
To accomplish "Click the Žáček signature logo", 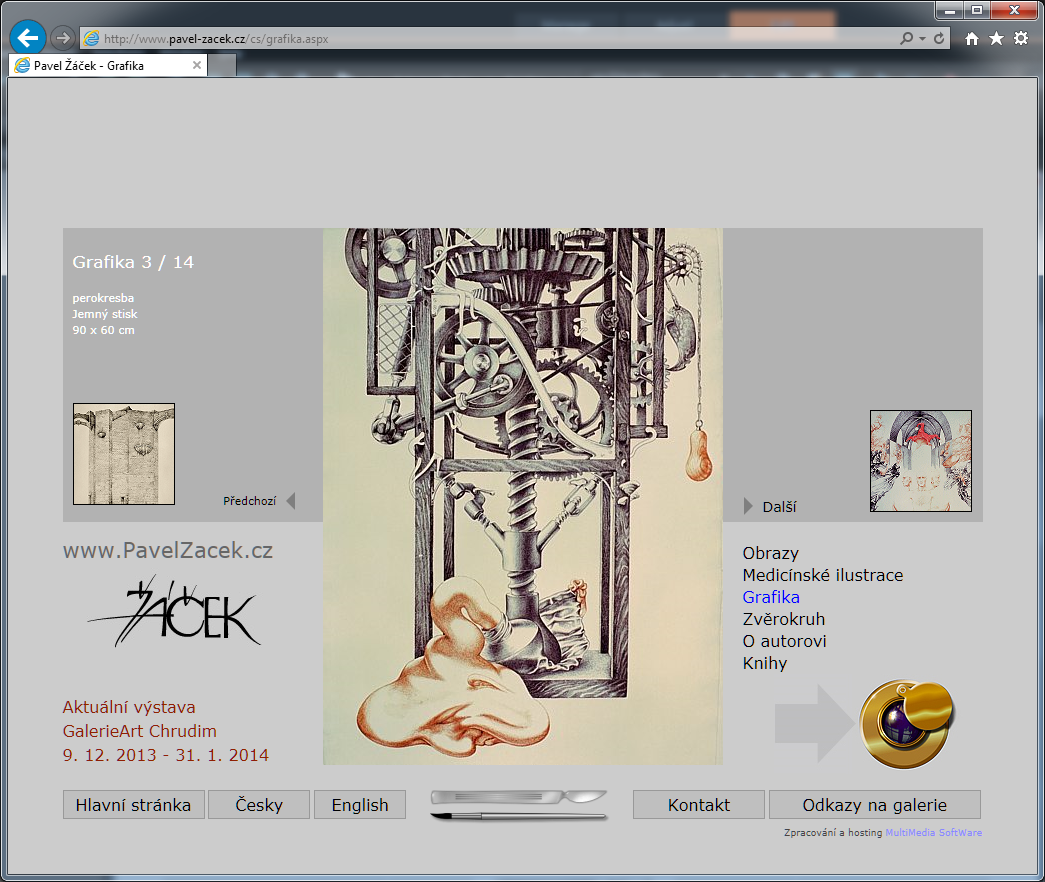I will (174, 612).
